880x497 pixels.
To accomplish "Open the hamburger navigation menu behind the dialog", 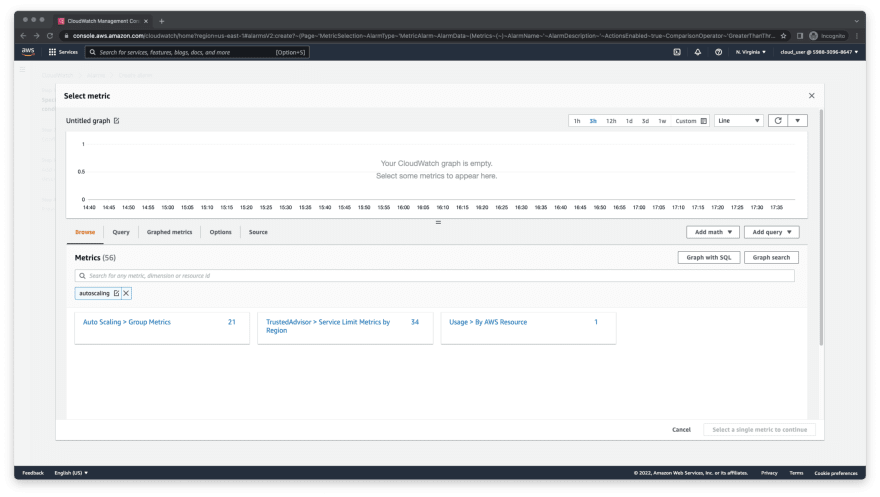I will (x=22, y=70).
